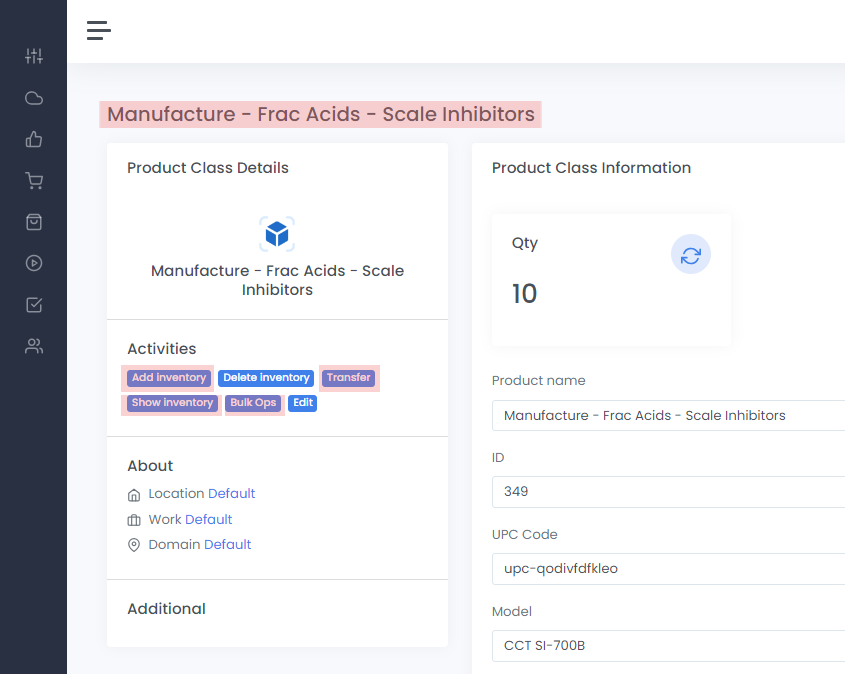This screenshot has width=845, height=674.
Task: Click the blue product cube image
Action: click(x=277, y=234)
